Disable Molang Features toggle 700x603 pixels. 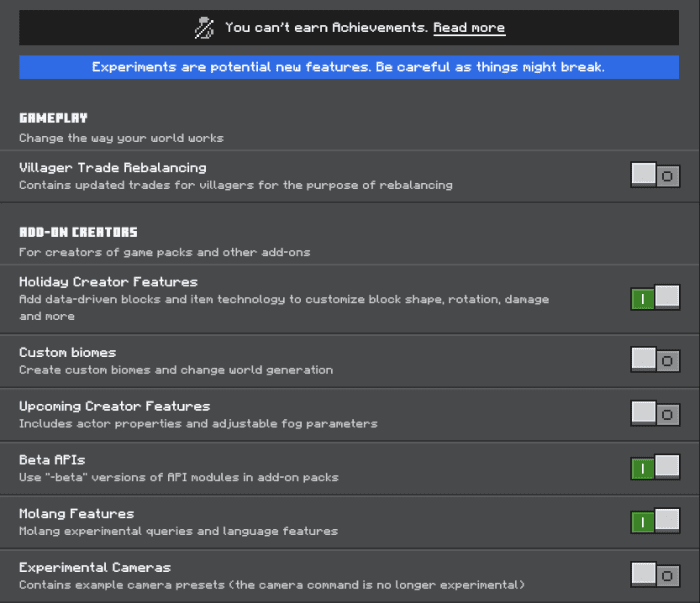click(x=655, y=521)
